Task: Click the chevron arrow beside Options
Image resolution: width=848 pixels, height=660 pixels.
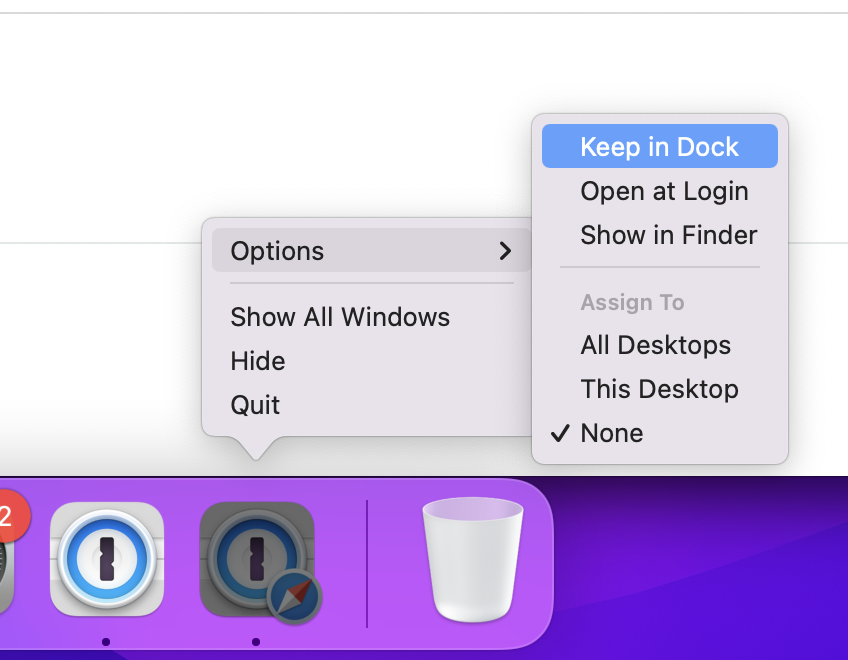Action: (x=505, y=251)
